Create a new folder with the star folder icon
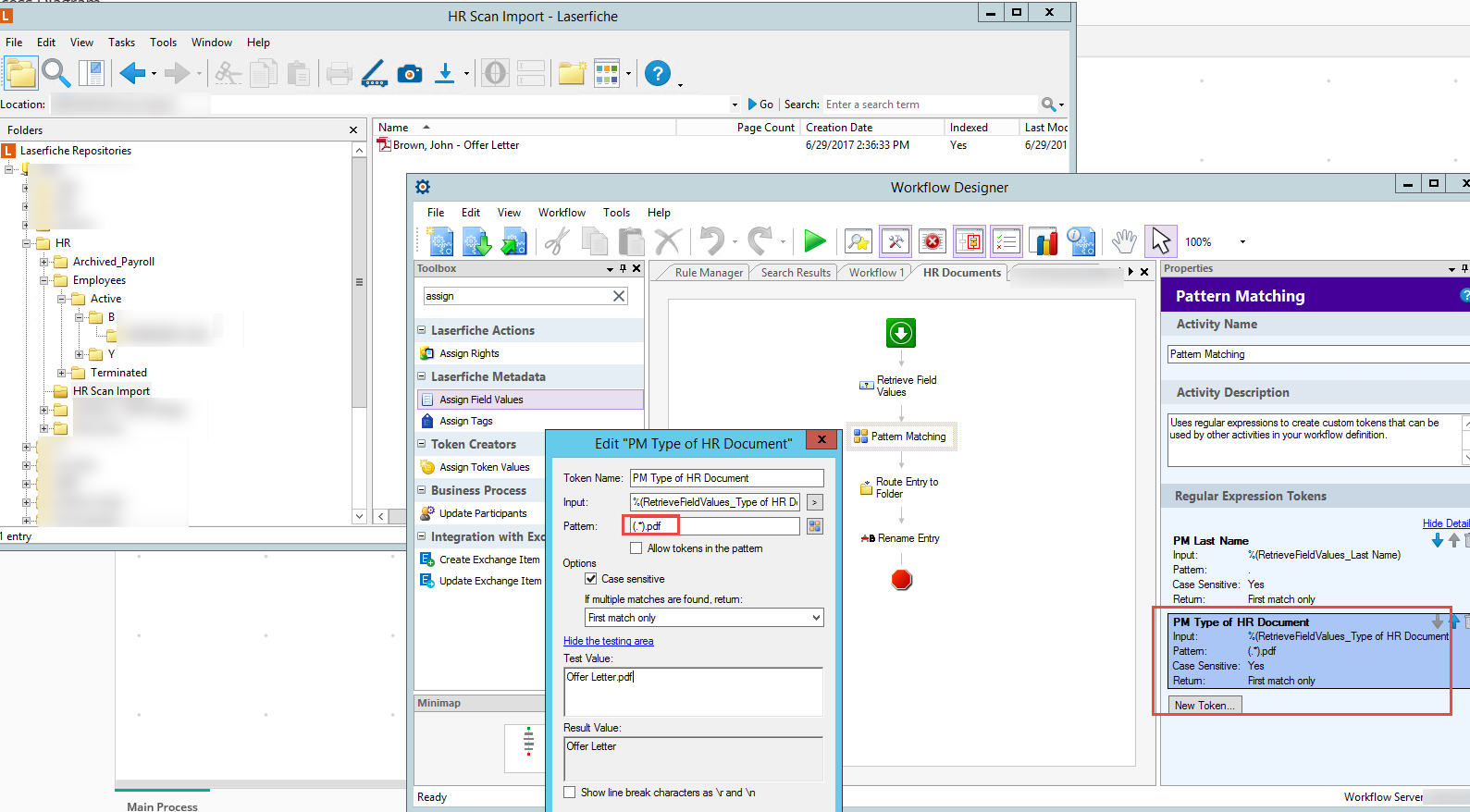The height and width of the screenshot is (812, 1470). tap(572, 73)
